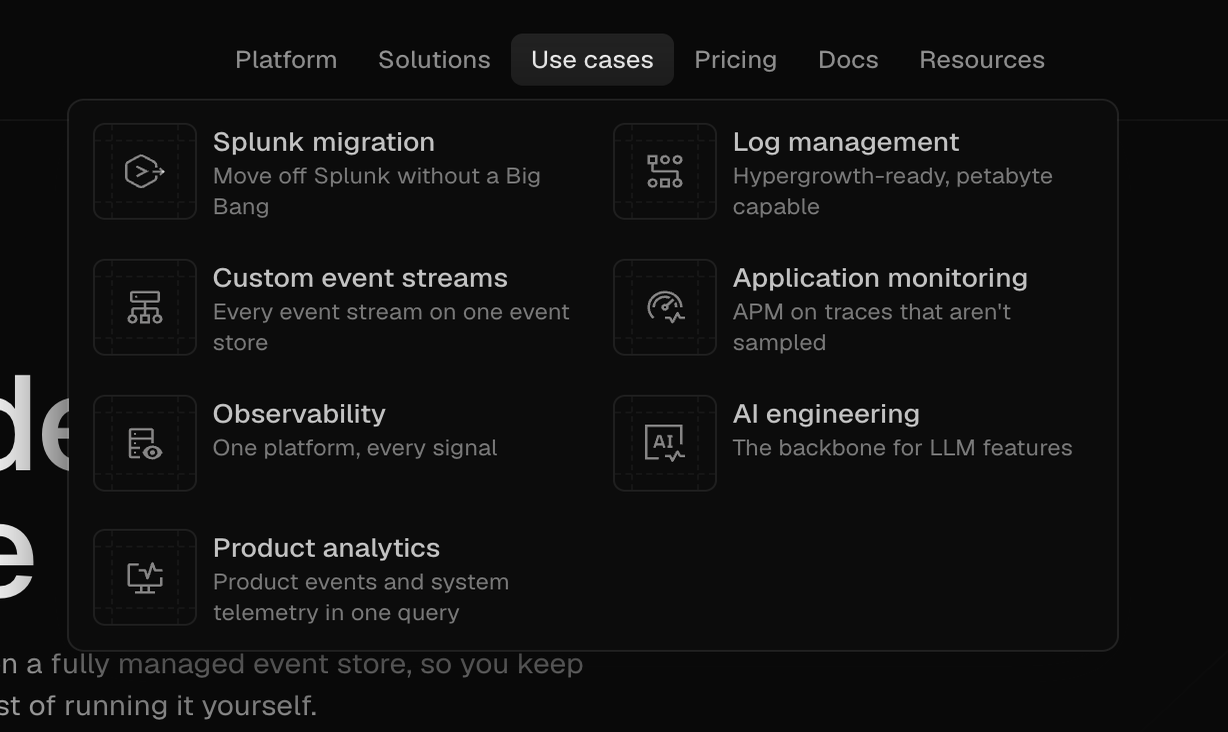Click 'Move off Splunk without a Big Bang'
Viewport: 1228px width, 732px height.
[377, 191]
